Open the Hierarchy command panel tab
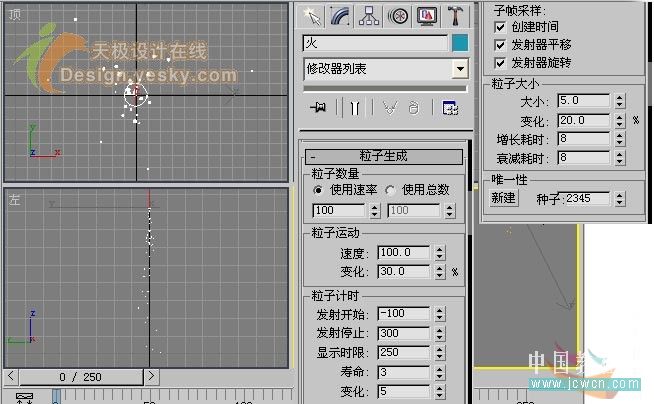Viewport: 654px width, 404px height. coord(369,17)
